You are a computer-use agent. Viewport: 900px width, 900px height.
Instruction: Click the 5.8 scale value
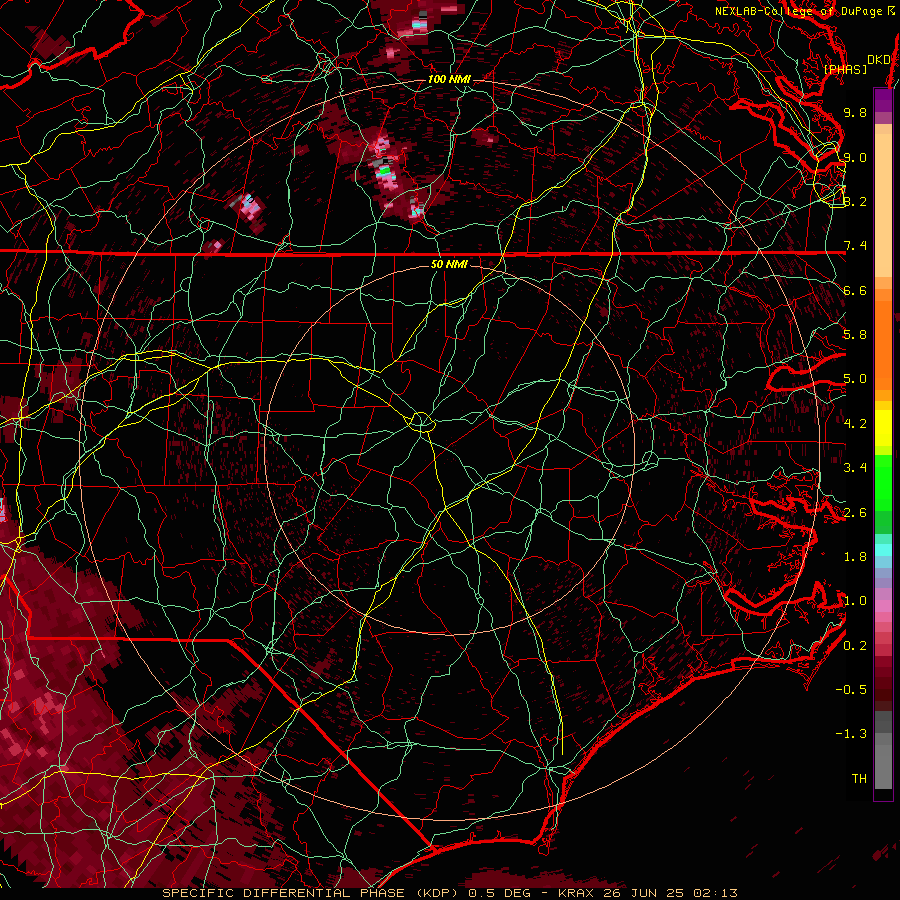click(855, 335)
